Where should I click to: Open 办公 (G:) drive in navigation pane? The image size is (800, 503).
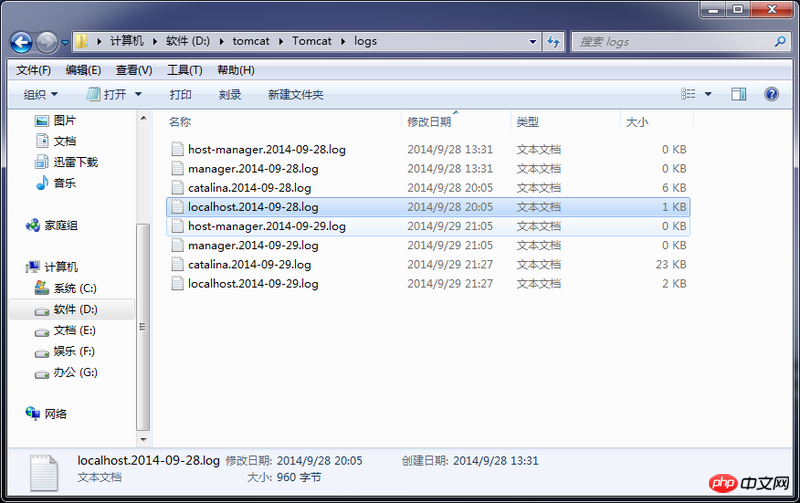[65, 372]
